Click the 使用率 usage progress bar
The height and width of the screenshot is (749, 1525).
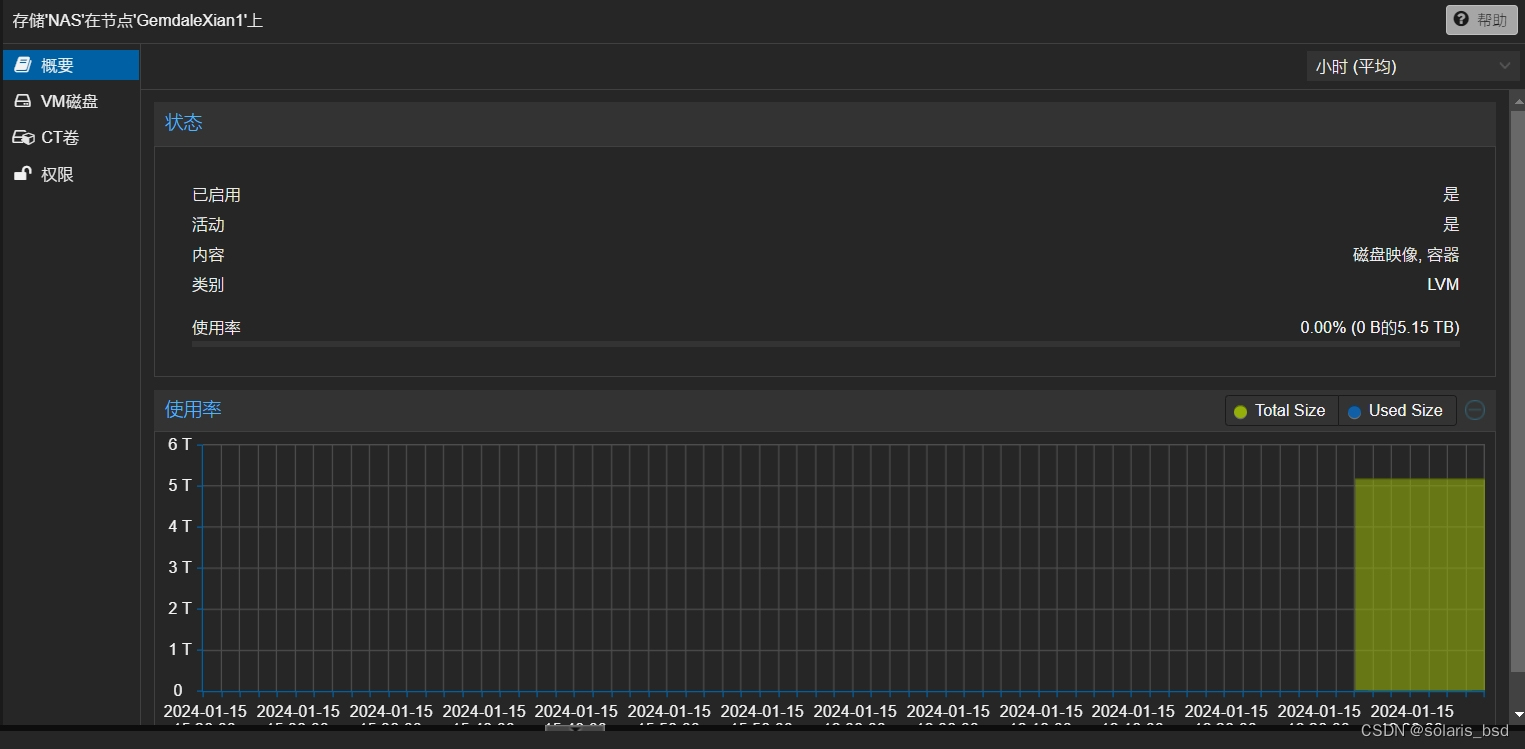(825, 344)
